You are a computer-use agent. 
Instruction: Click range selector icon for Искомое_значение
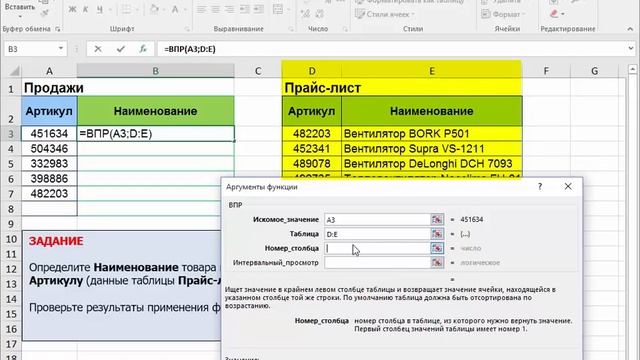pyautogui.click(x=437, y=220)
